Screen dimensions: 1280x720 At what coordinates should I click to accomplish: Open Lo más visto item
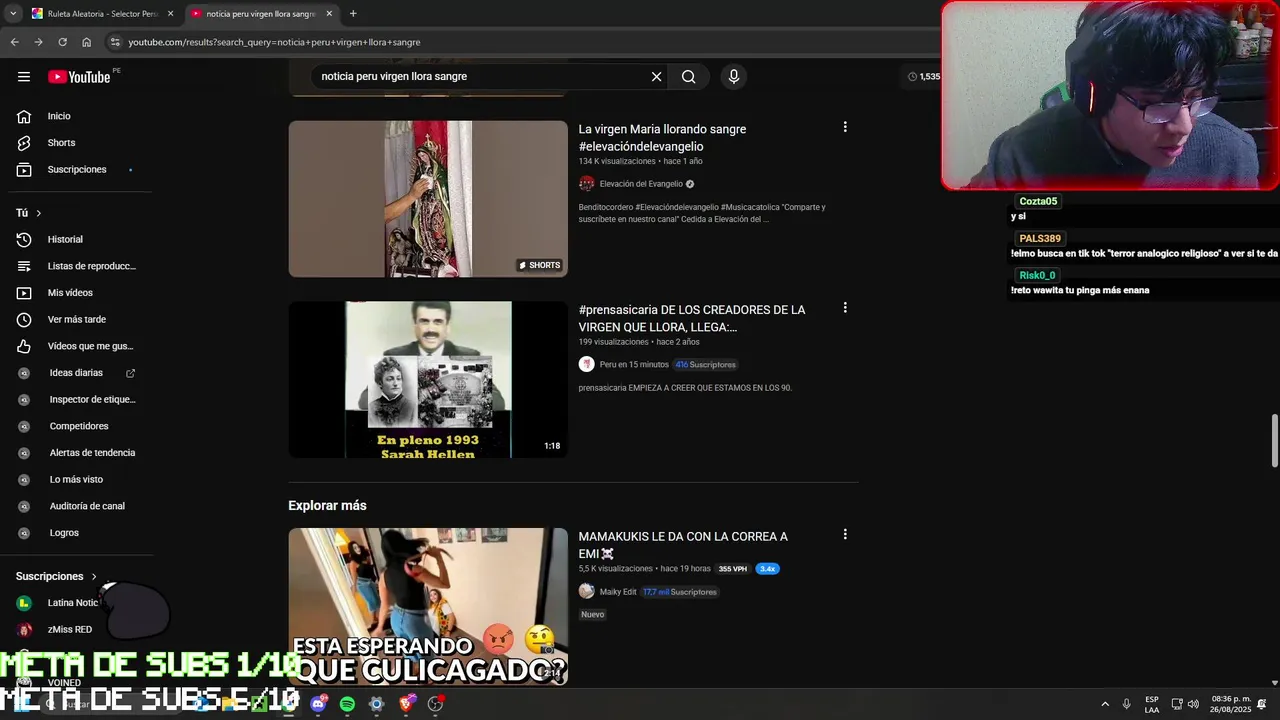coord(77,479)
